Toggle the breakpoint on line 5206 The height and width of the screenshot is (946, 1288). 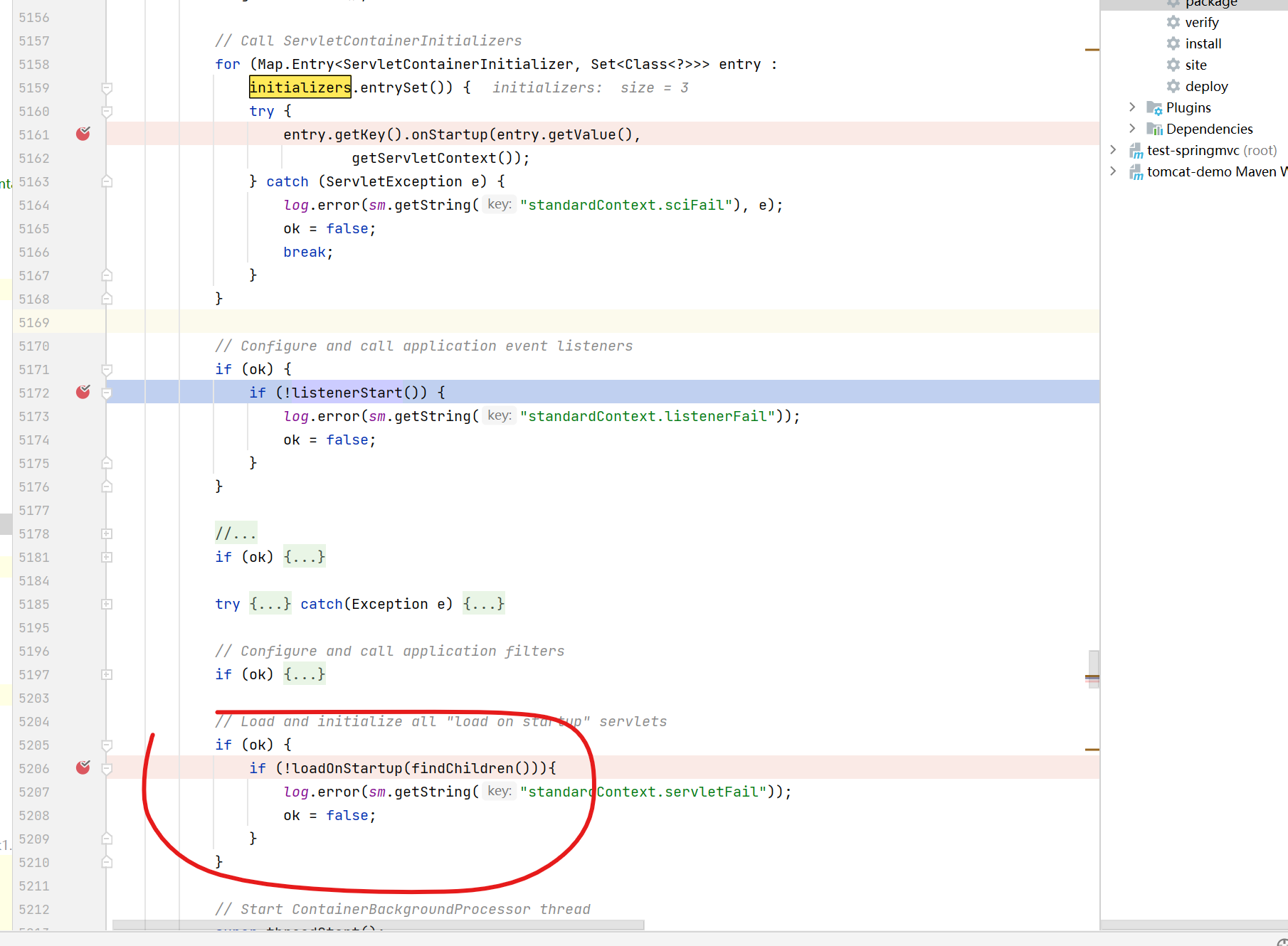pos(83,767)
